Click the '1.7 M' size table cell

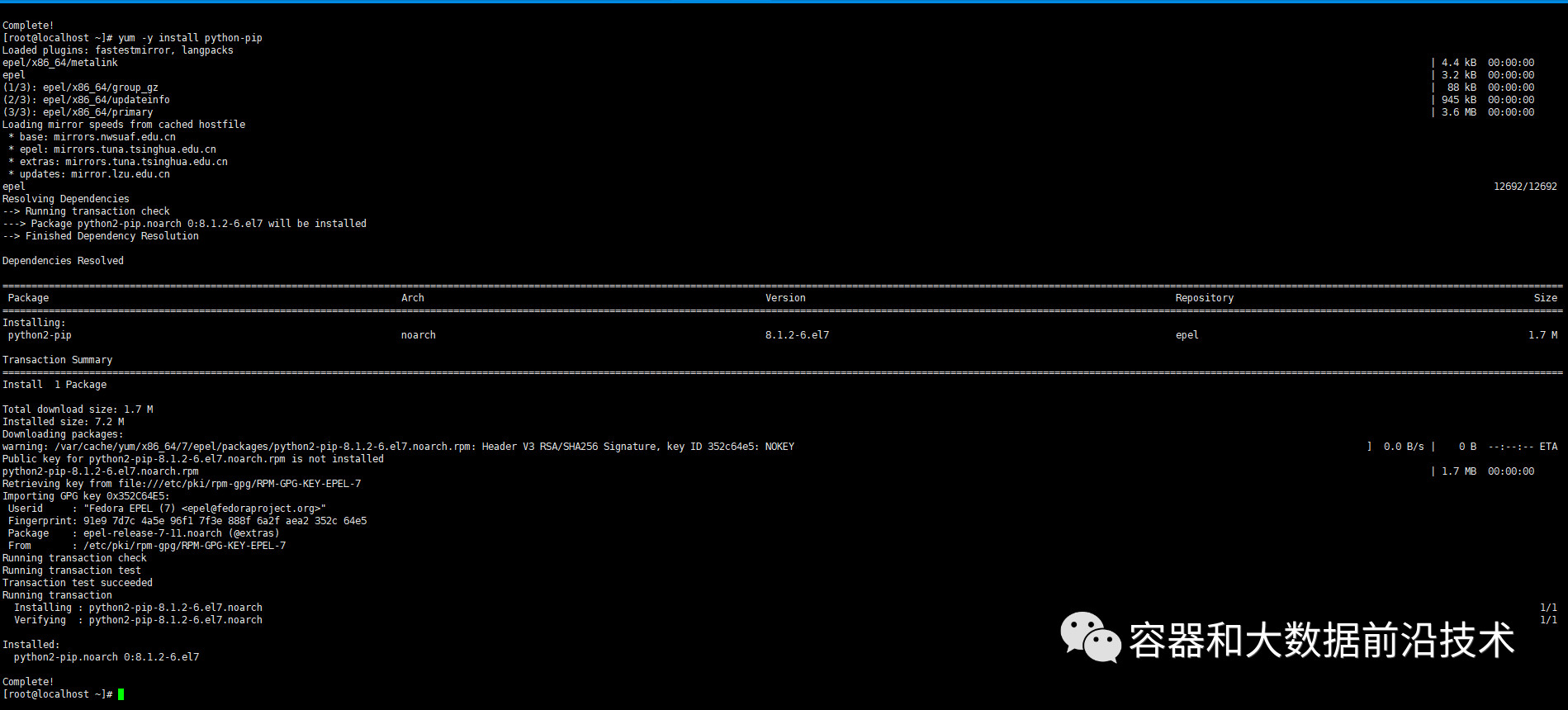(x=1542, y=335)
